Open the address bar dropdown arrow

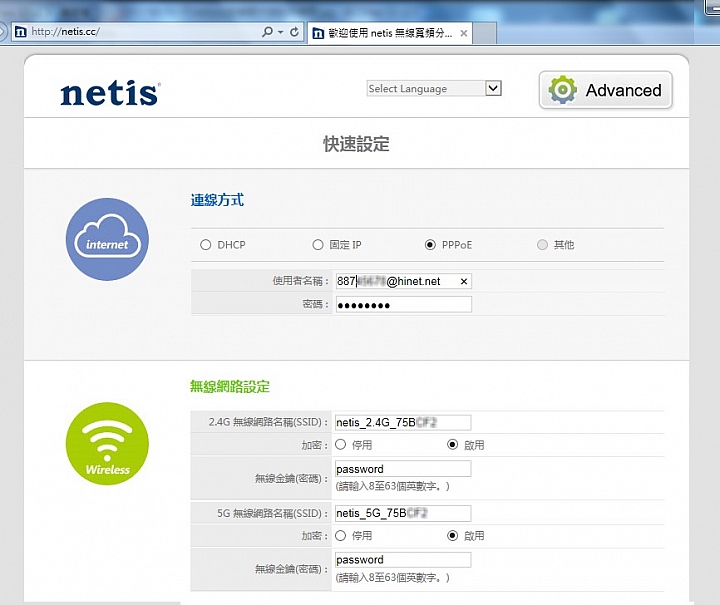click(x=281, y=32)
